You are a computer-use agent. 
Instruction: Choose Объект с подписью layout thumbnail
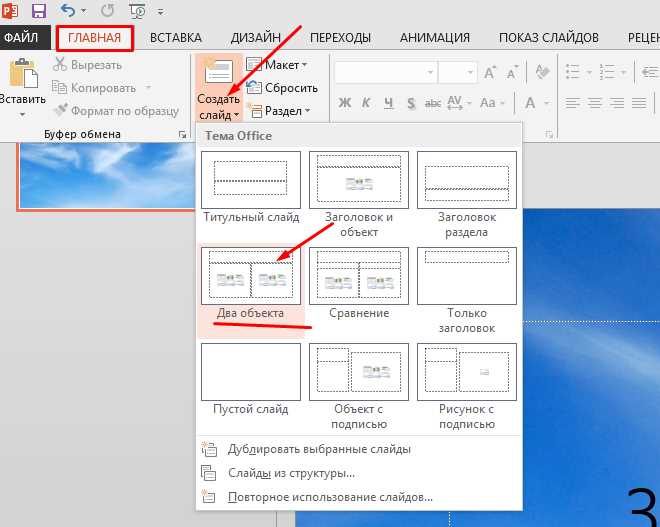coord(359,372)
